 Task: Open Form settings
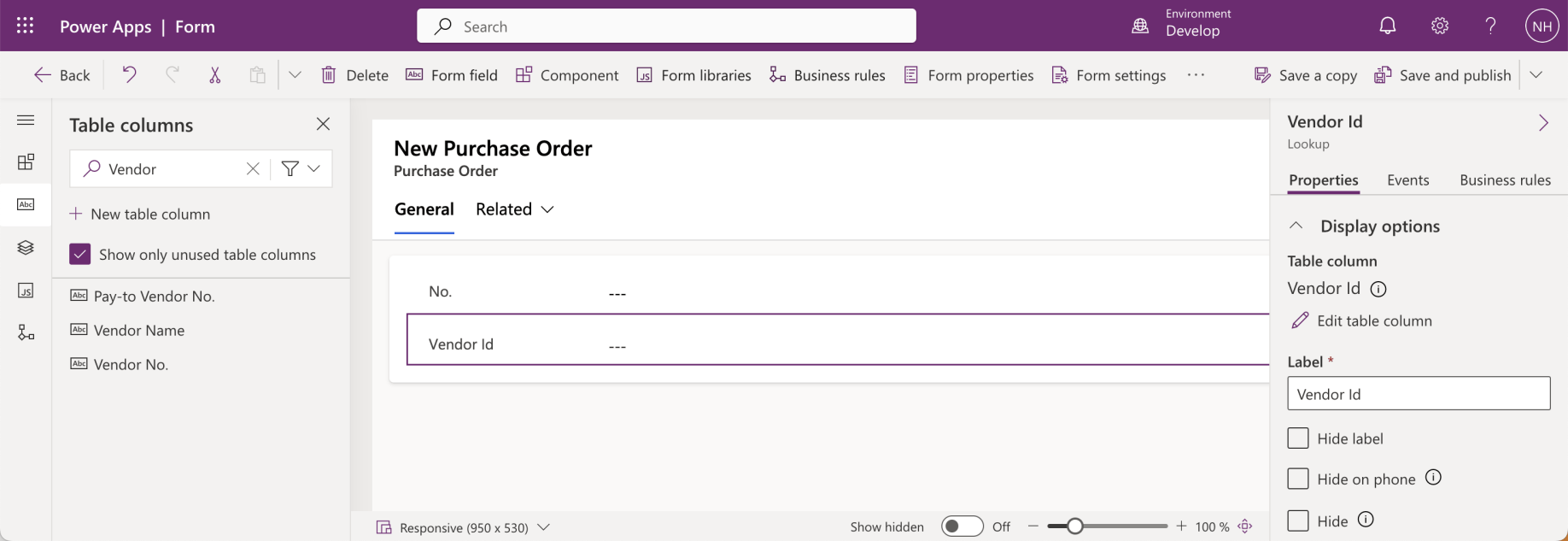pyautogui.click(x=1109, y=75)
